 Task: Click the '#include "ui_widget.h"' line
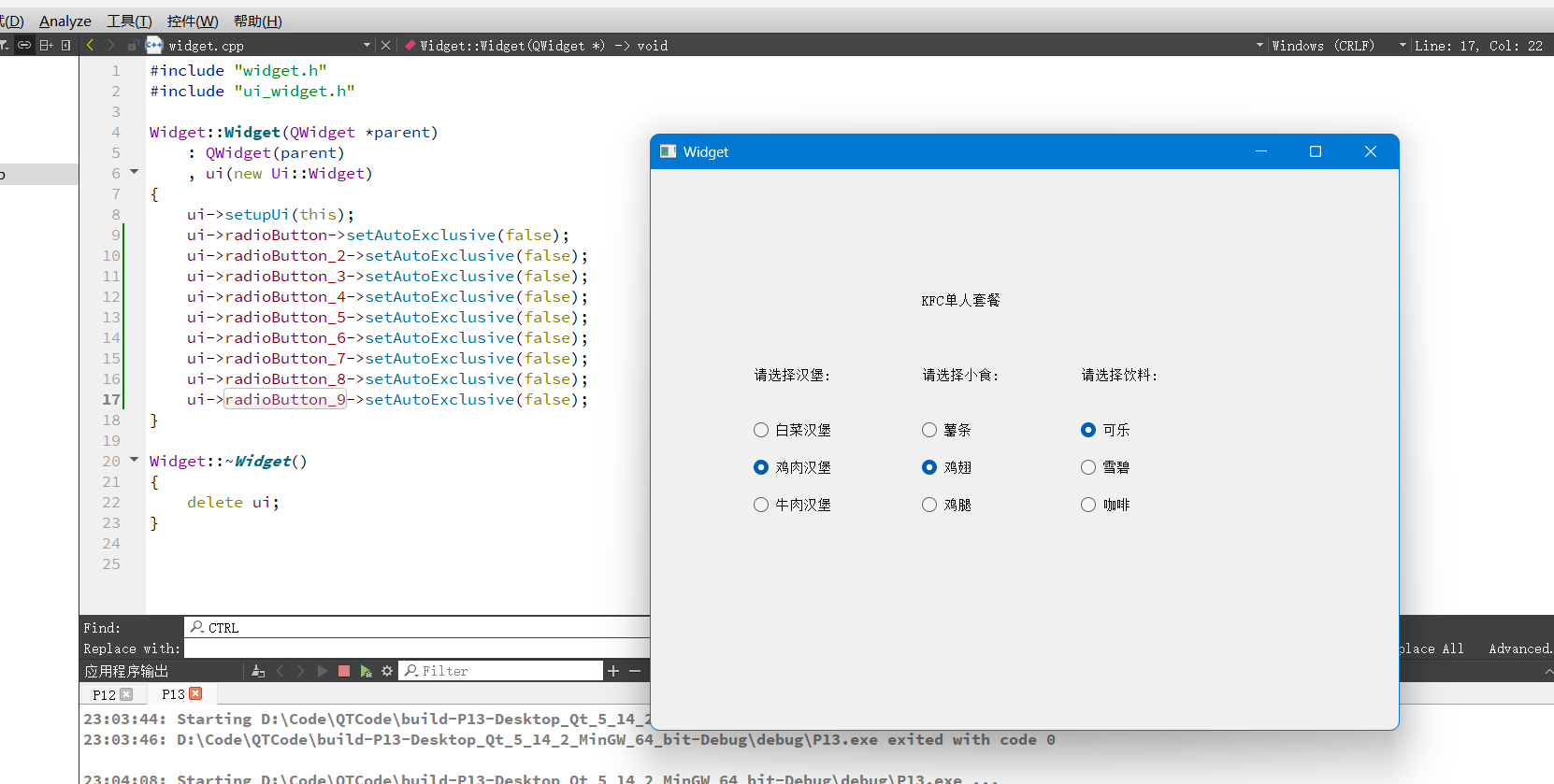[x=252, y=91]
